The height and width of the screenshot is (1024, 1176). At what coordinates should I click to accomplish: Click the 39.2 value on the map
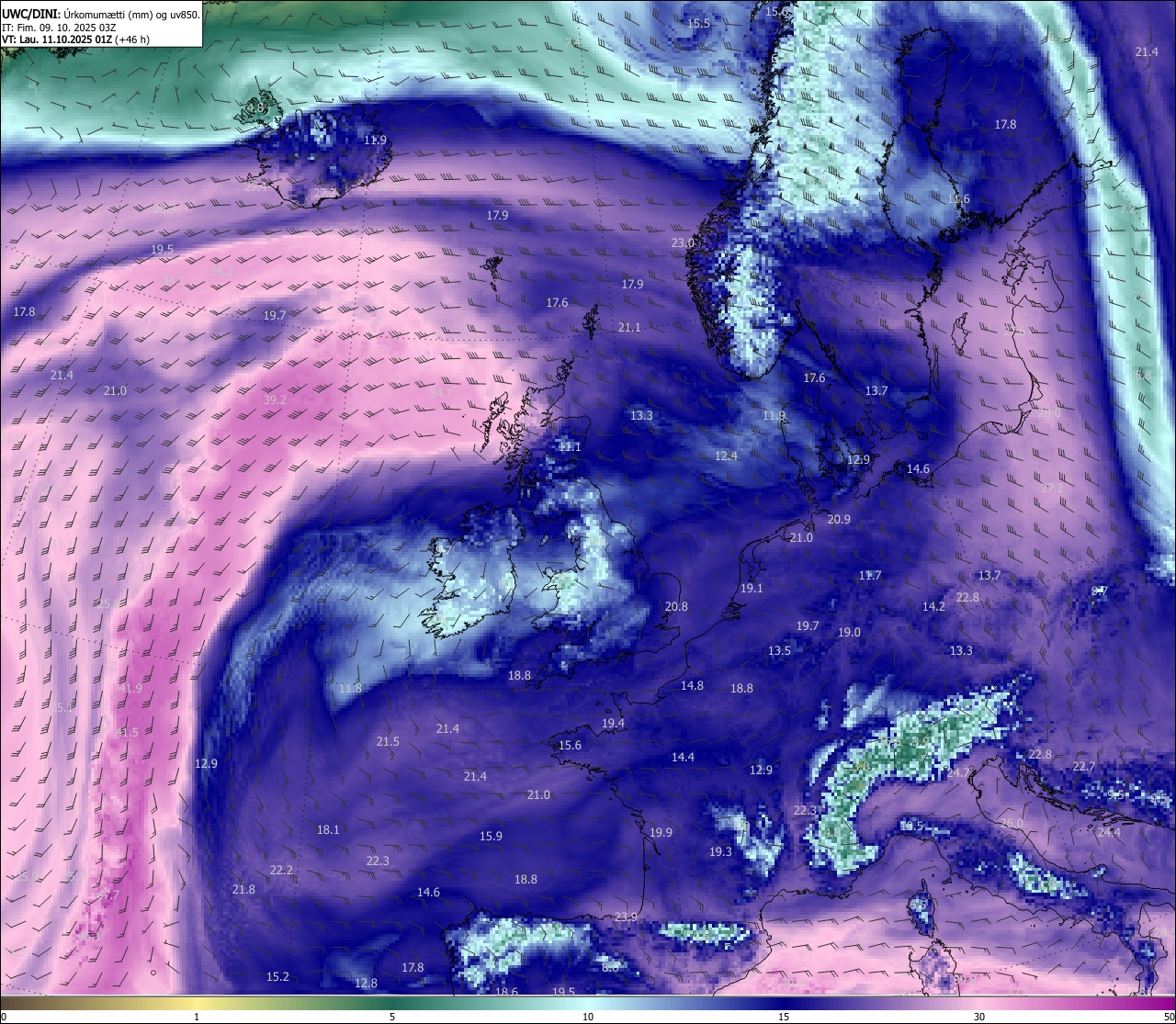click(x=275, y=399)
